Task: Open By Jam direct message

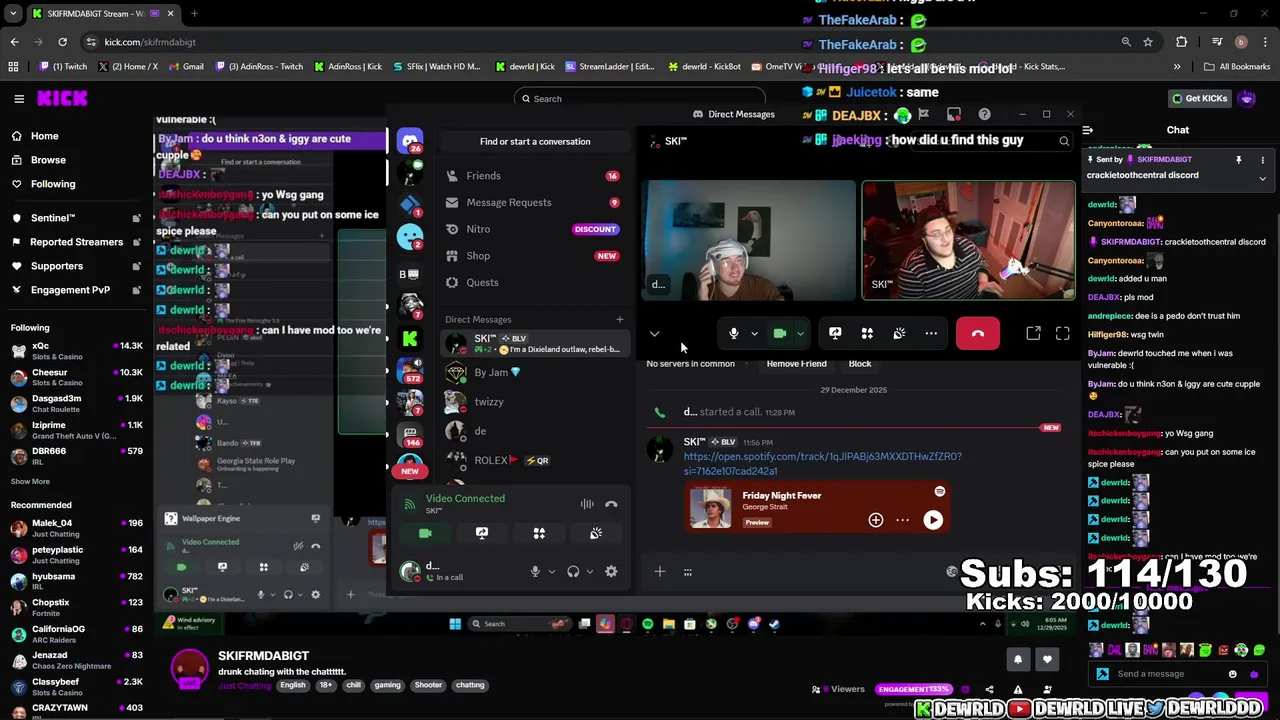Action: point(535,372)
